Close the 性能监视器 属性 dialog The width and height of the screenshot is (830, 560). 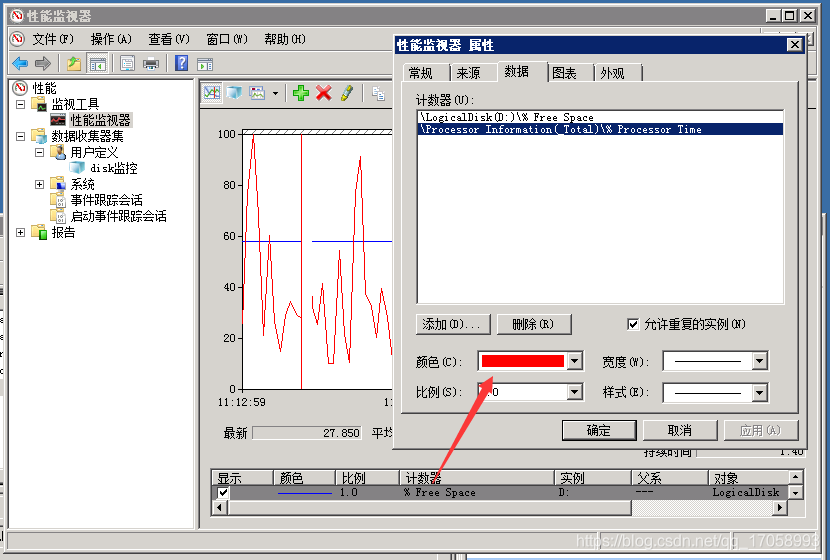click(795, 44)
